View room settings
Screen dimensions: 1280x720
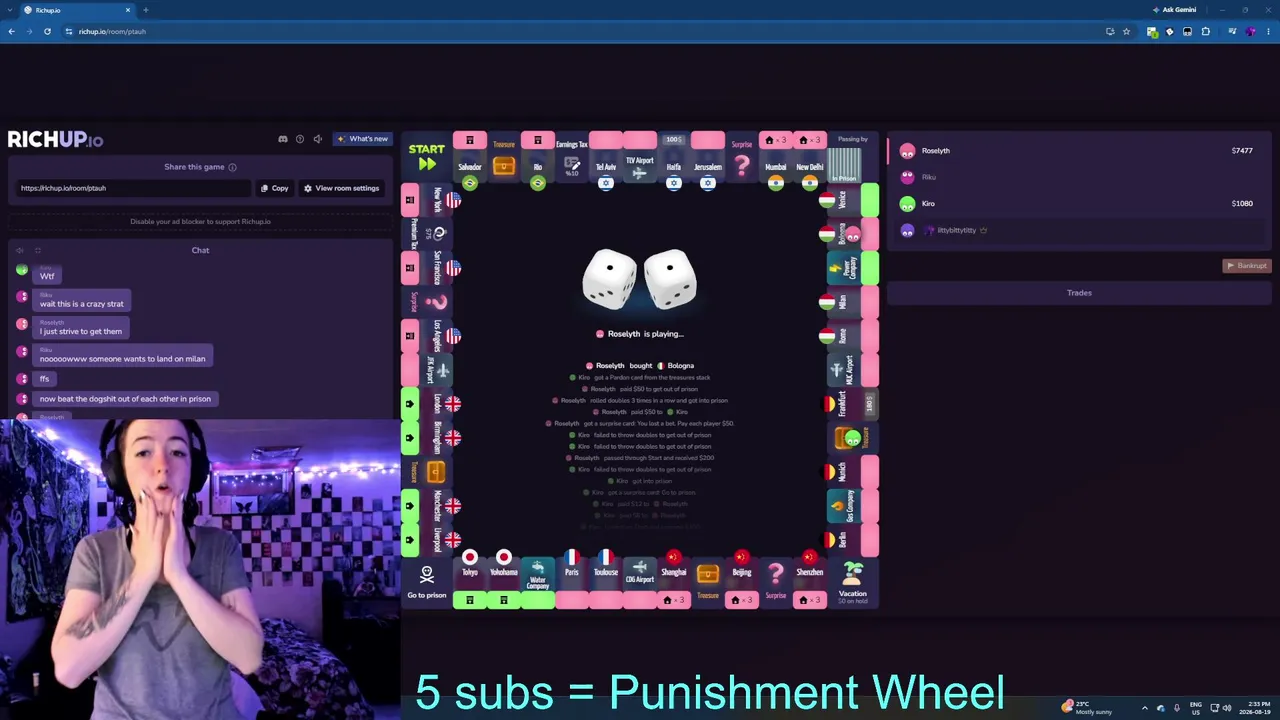click(x=341, y=188)
